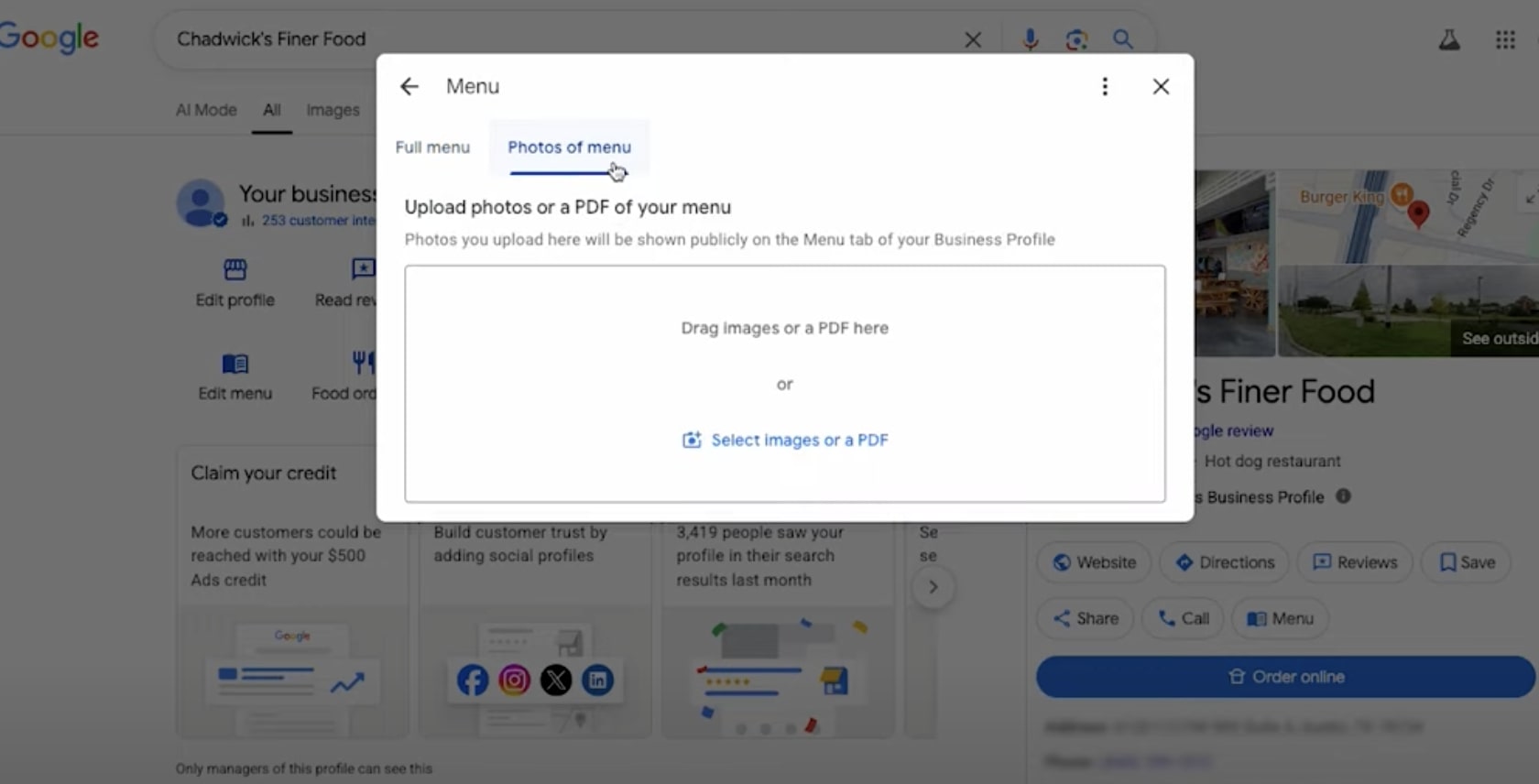Open the map thumbnail showing Burger King

(1408, 216)
